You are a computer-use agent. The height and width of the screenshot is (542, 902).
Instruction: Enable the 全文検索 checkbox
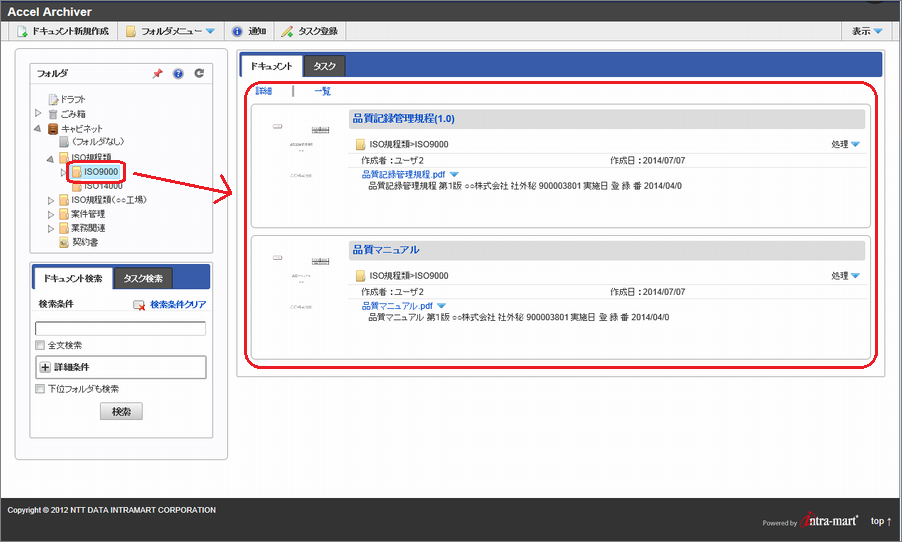(x=40, y=345)
